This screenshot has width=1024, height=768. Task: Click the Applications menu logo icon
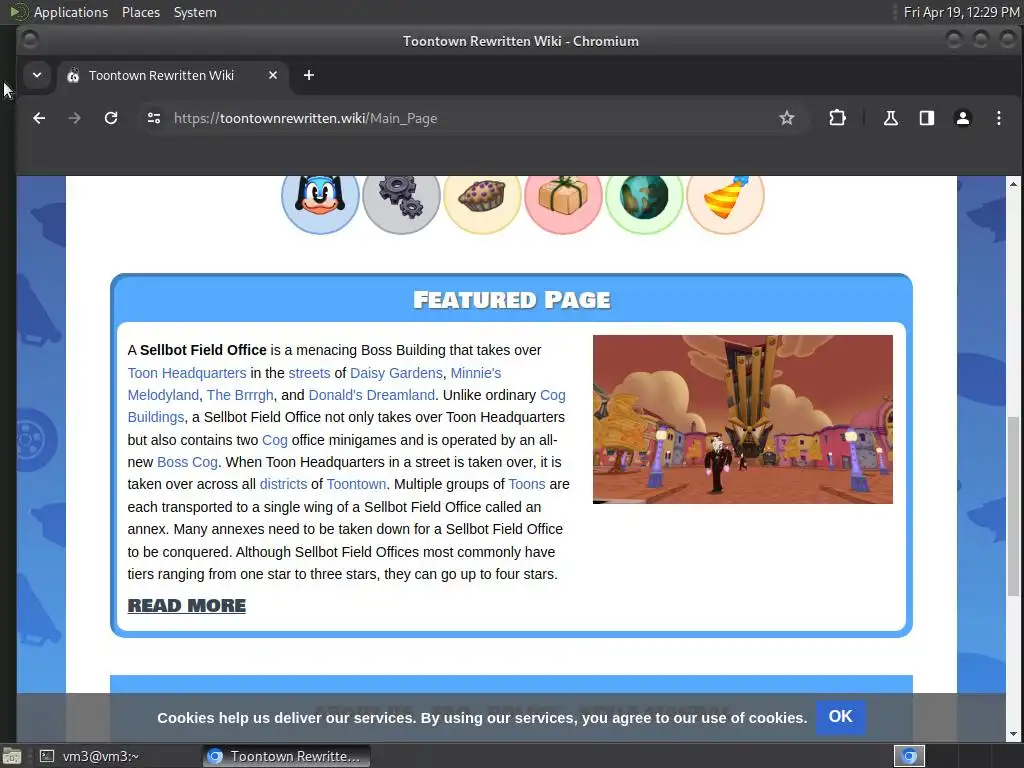click(19, 12)
